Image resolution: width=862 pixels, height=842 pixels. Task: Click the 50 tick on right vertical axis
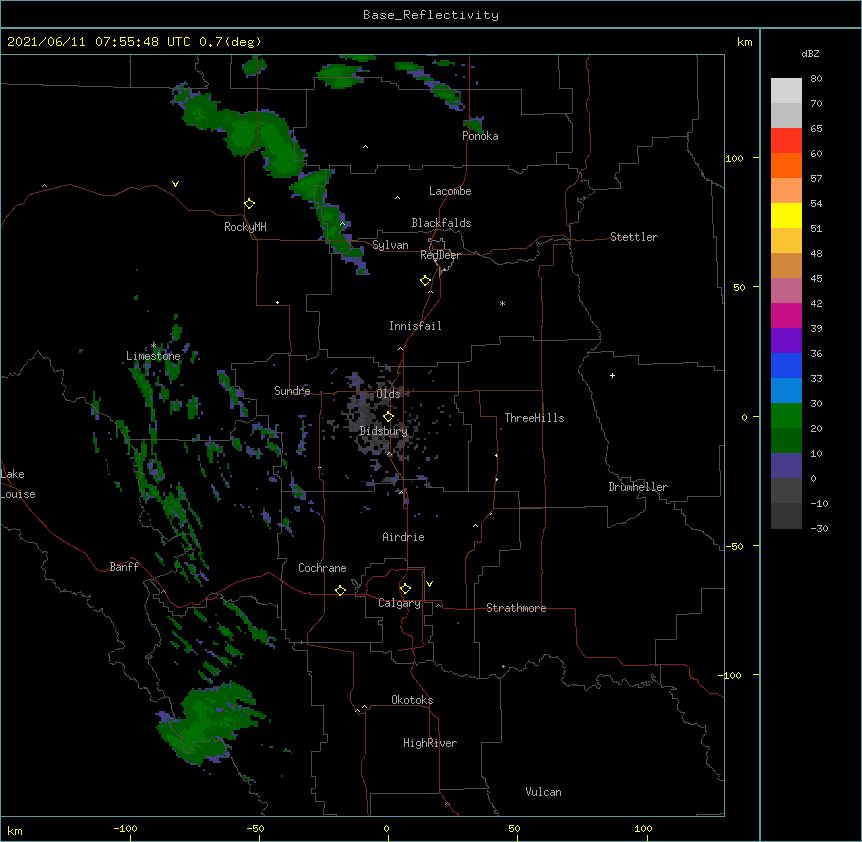739,287
